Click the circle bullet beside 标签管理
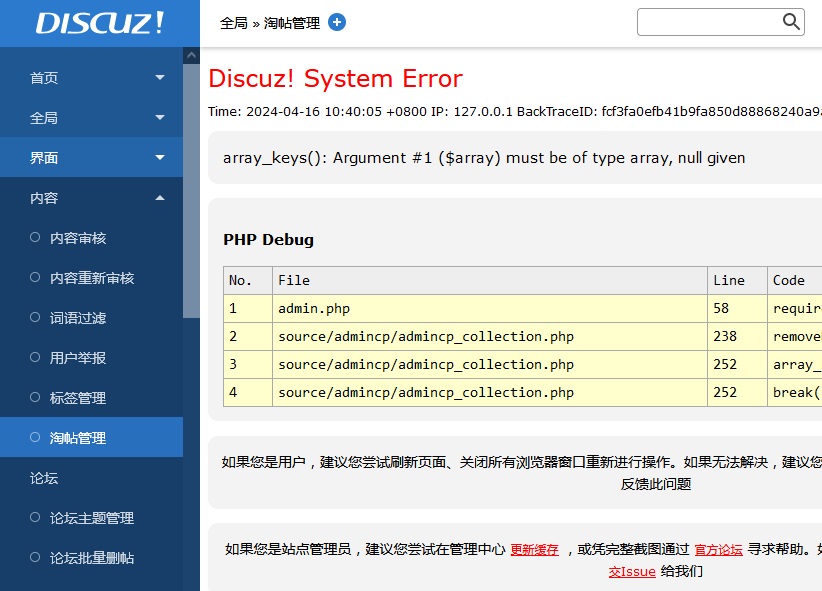The image size is (822, 591). coord(35,398)
